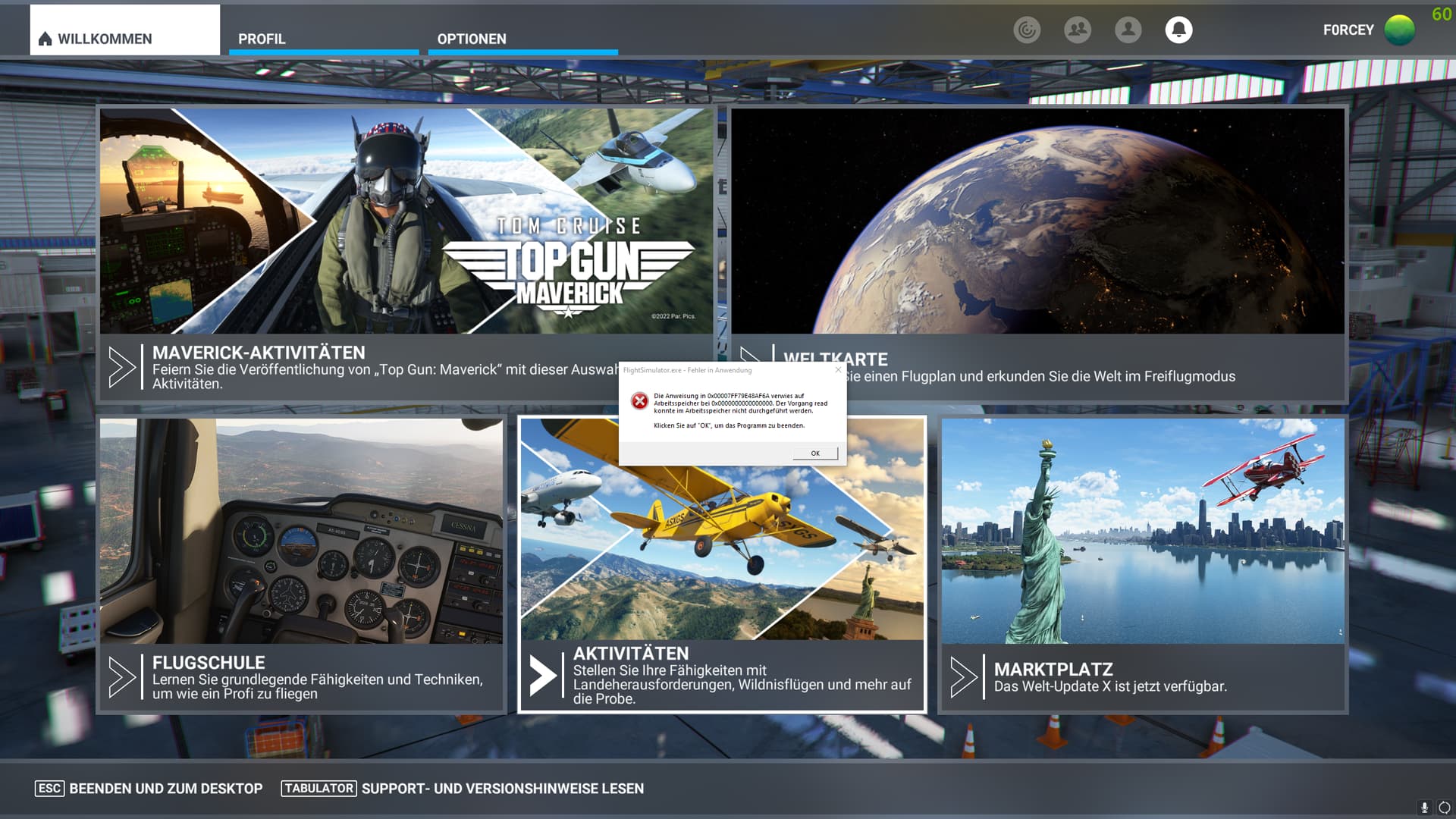Click the Marktplatz arrow icon
Screen dimensions: 1456x819
click(963, 676)
